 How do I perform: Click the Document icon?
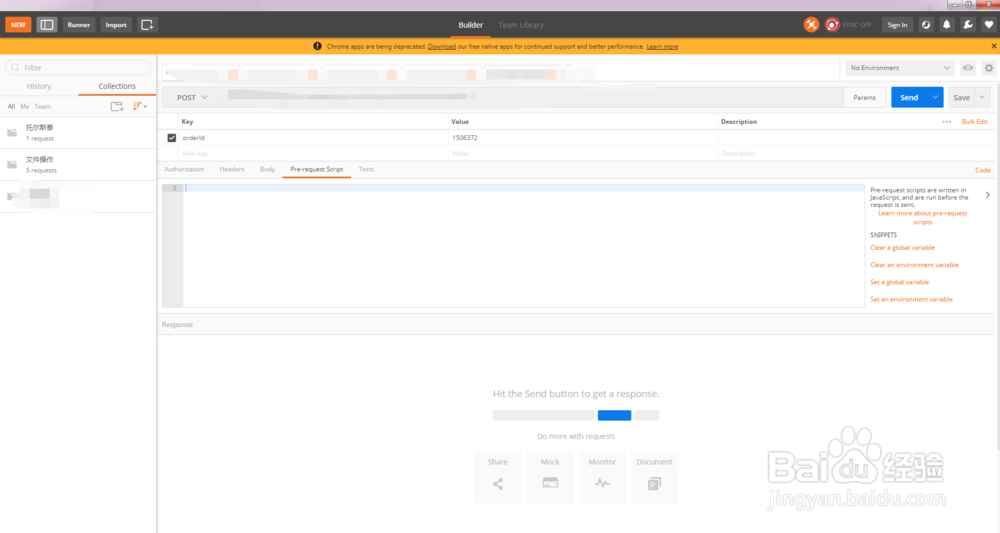tap(654, 484)
